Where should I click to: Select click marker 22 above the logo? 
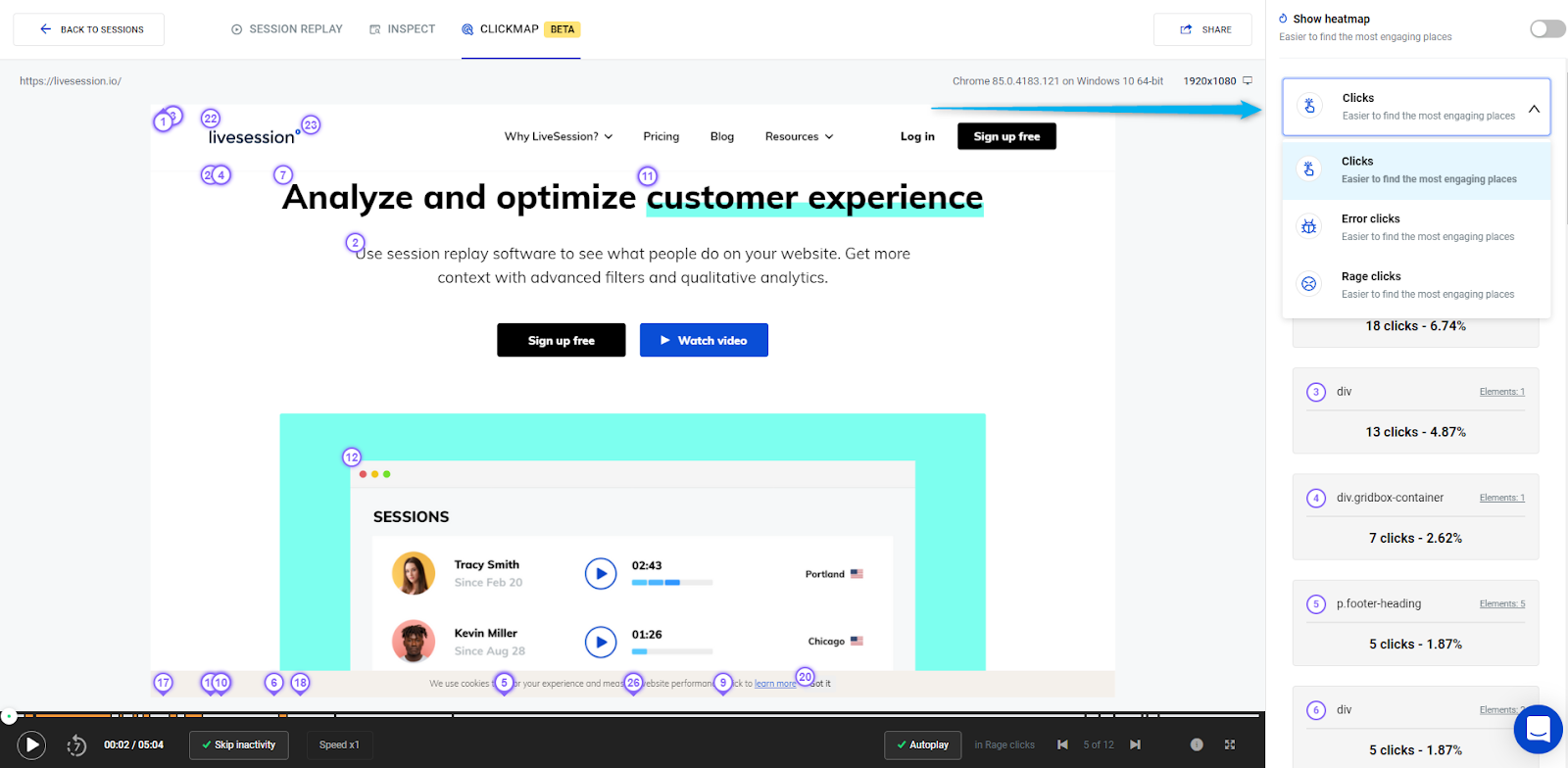tap(211, 119)
